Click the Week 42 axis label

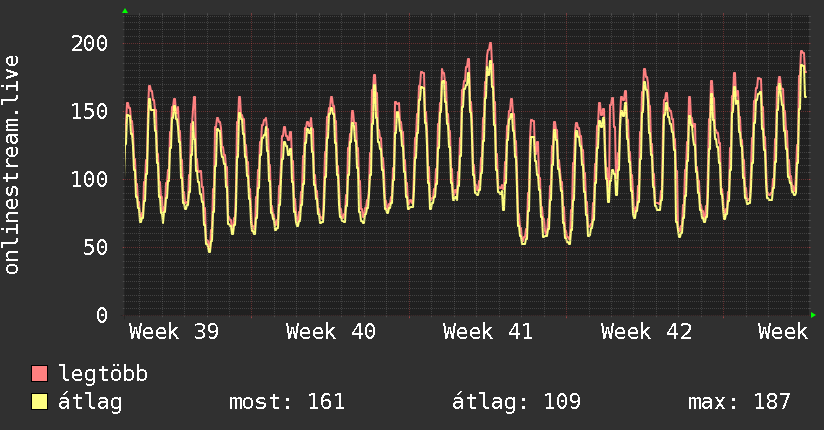click(x=646, y=332)
